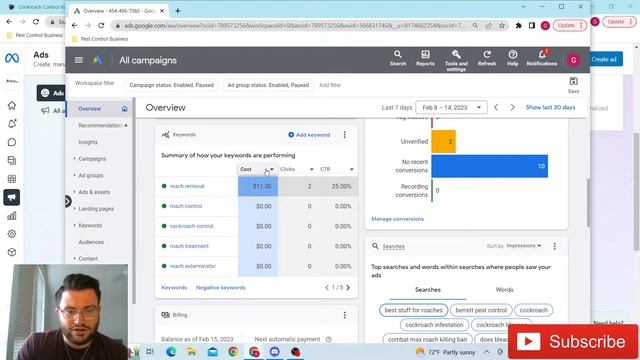Click Add filter
This screenshot has width=640, height=360.
330,85
